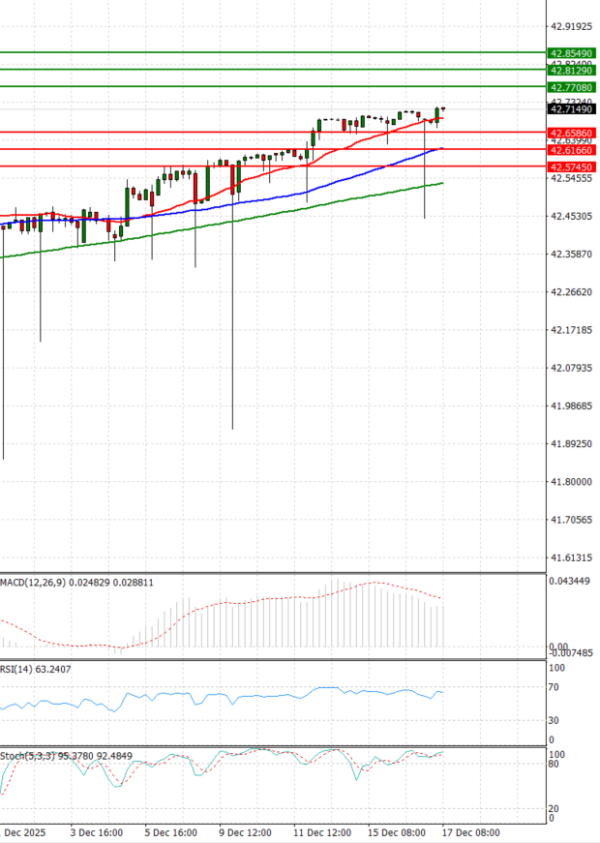Click the green 42.85490 resistance price label
Viewport: 600px width, 843px height.
[572, 52]
